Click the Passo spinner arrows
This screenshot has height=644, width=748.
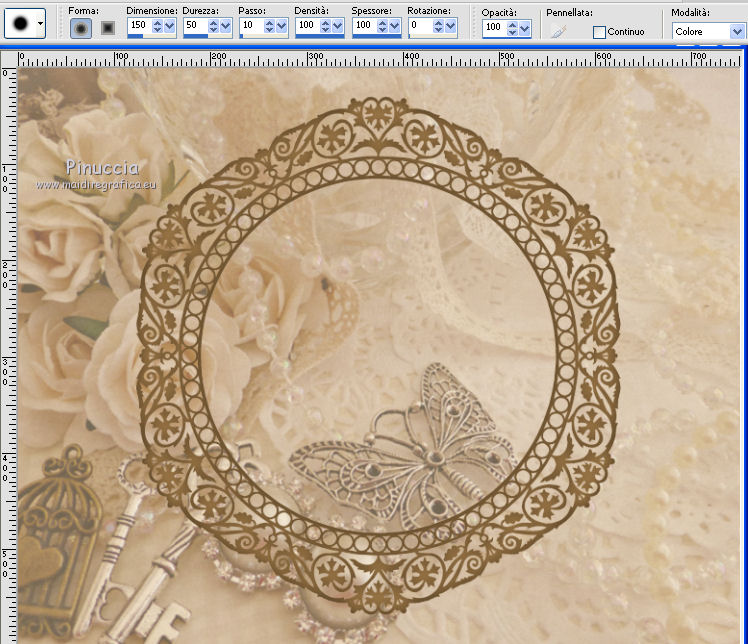[x=269, y=26]
